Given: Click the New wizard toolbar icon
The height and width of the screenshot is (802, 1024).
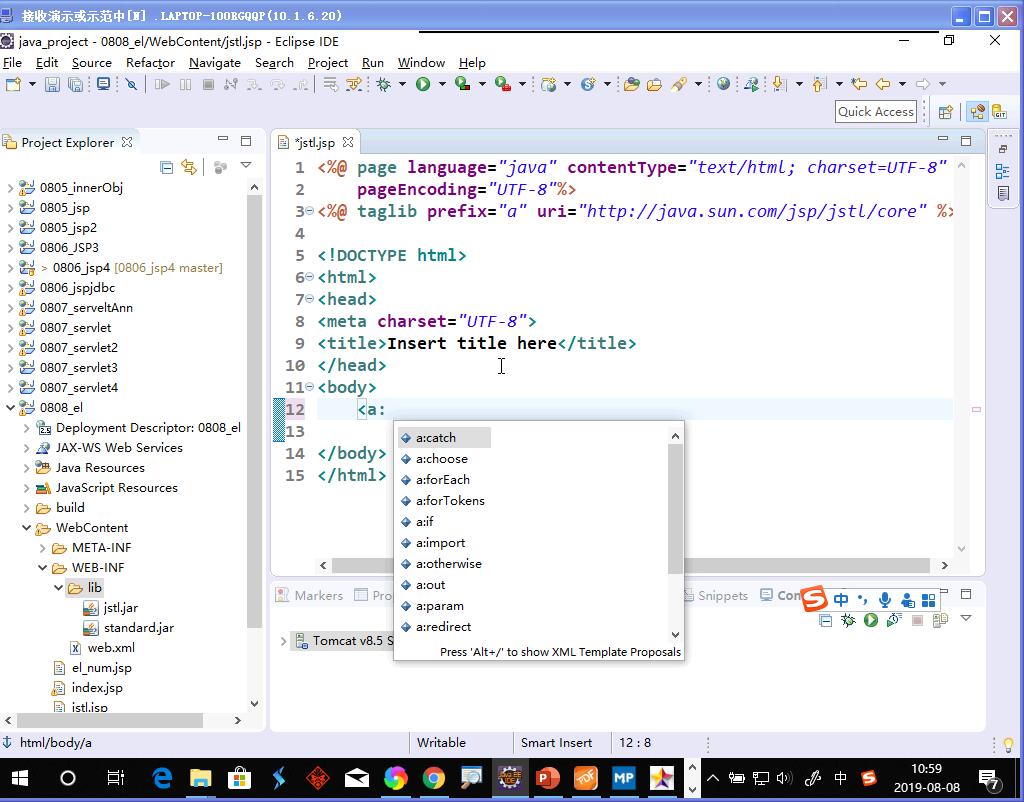Looking at the screenshot, I should click(x=13, y=84).
